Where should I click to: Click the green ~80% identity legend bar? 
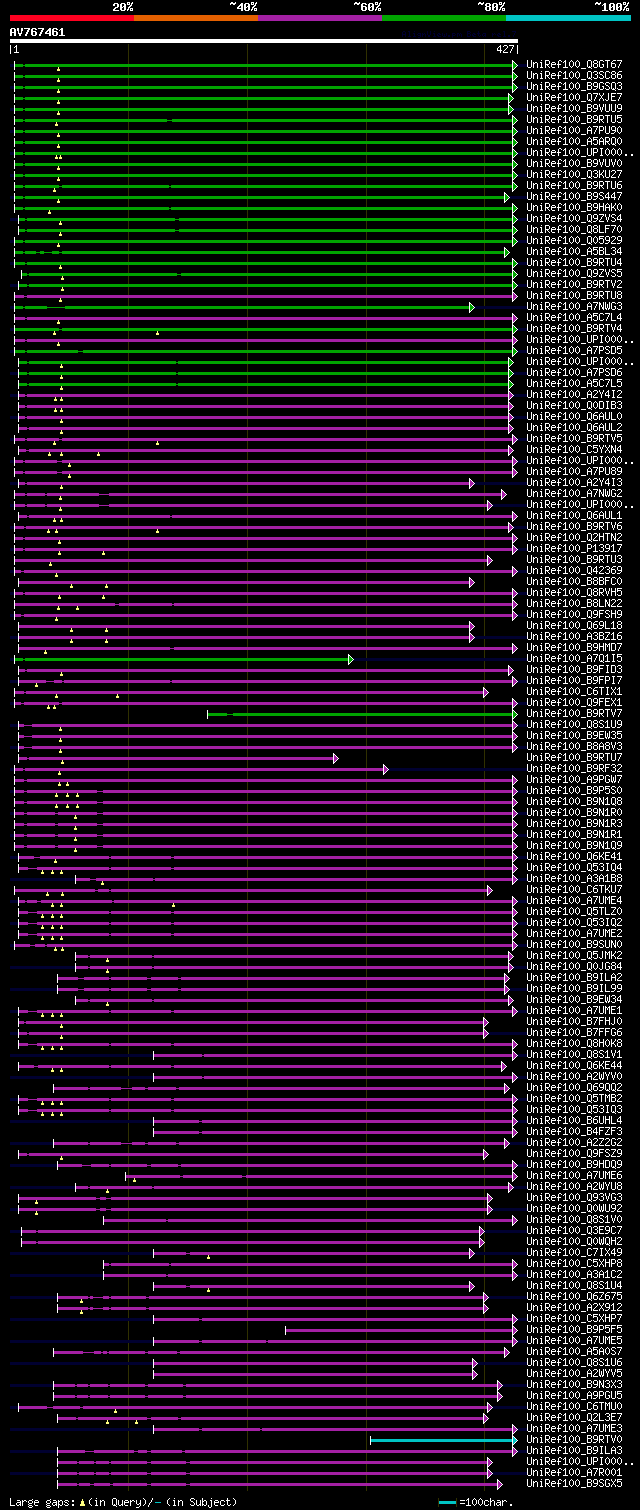point(443,18)
